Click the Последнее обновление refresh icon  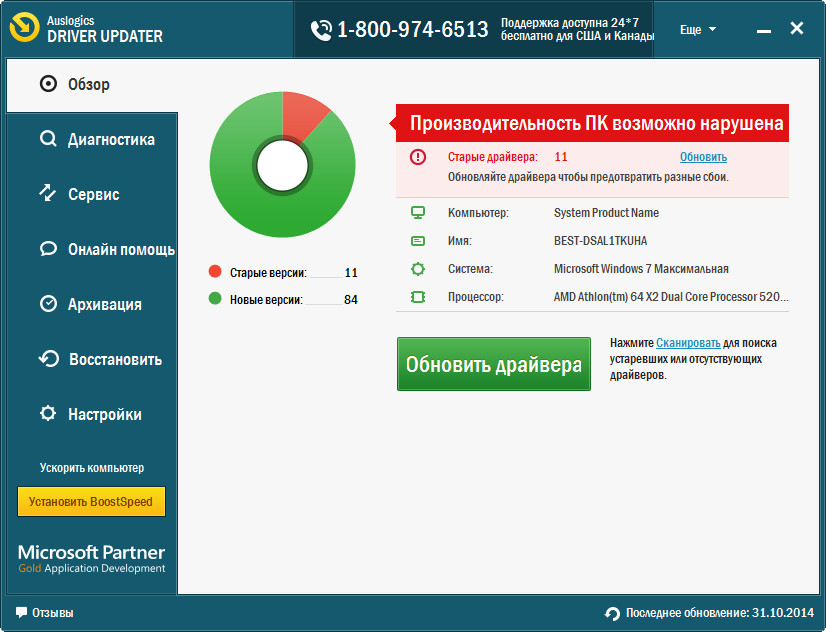pyautogui.click(x=612, y=614)
